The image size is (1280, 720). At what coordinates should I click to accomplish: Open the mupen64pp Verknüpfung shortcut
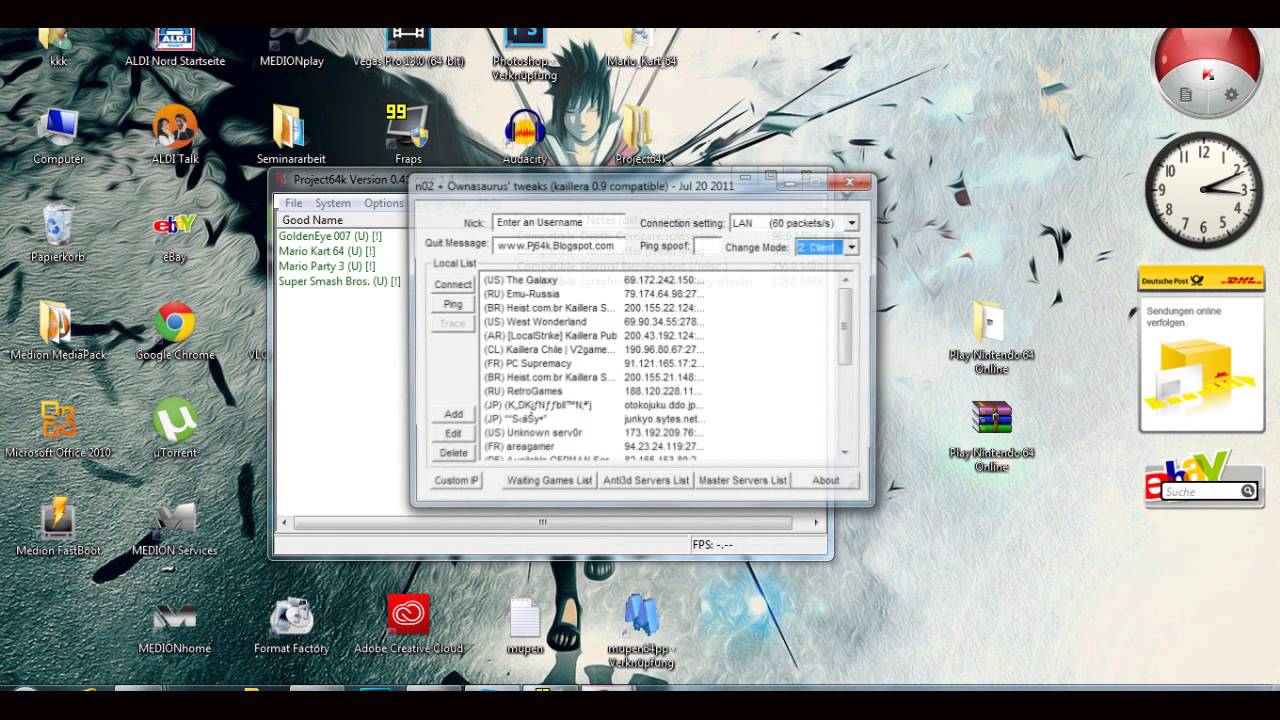point(641,631)
